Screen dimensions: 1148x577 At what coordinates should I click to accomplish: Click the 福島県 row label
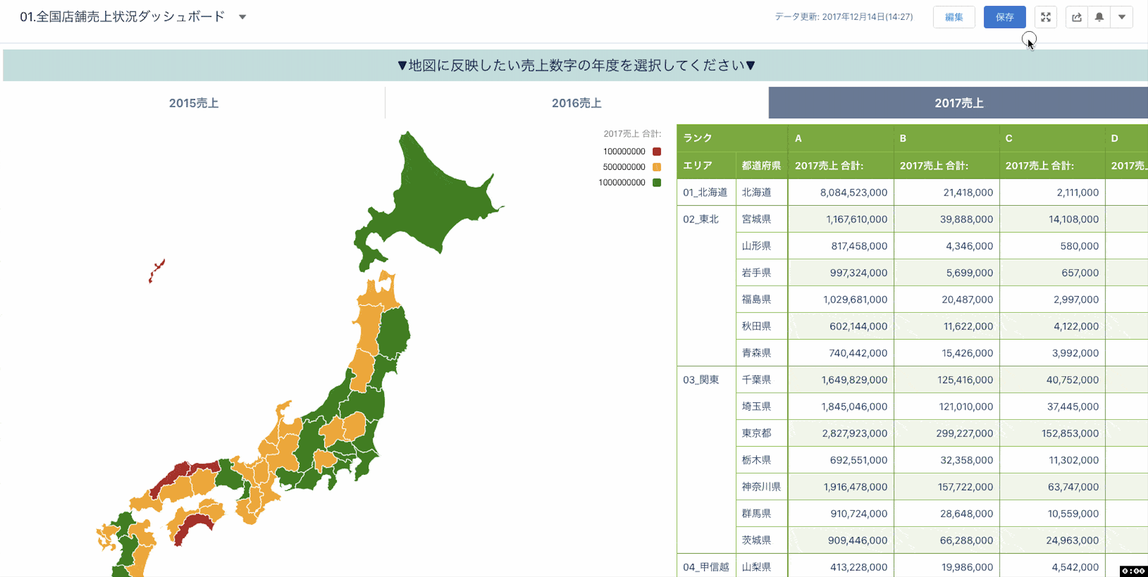(x=761, y=299)
